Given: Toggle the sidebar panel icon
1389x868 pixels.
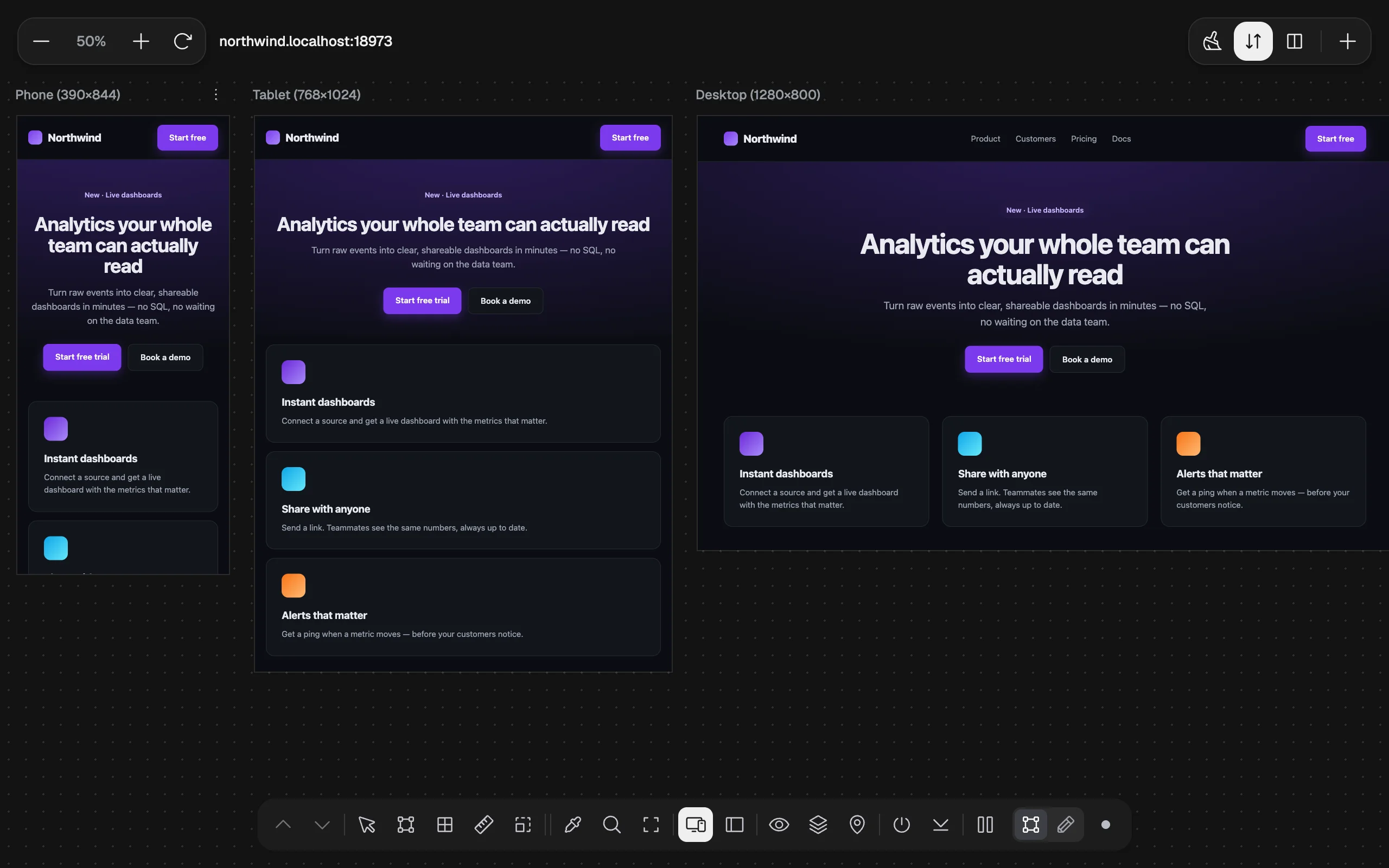Looking at the screenshot, I should tap(735, 825).
